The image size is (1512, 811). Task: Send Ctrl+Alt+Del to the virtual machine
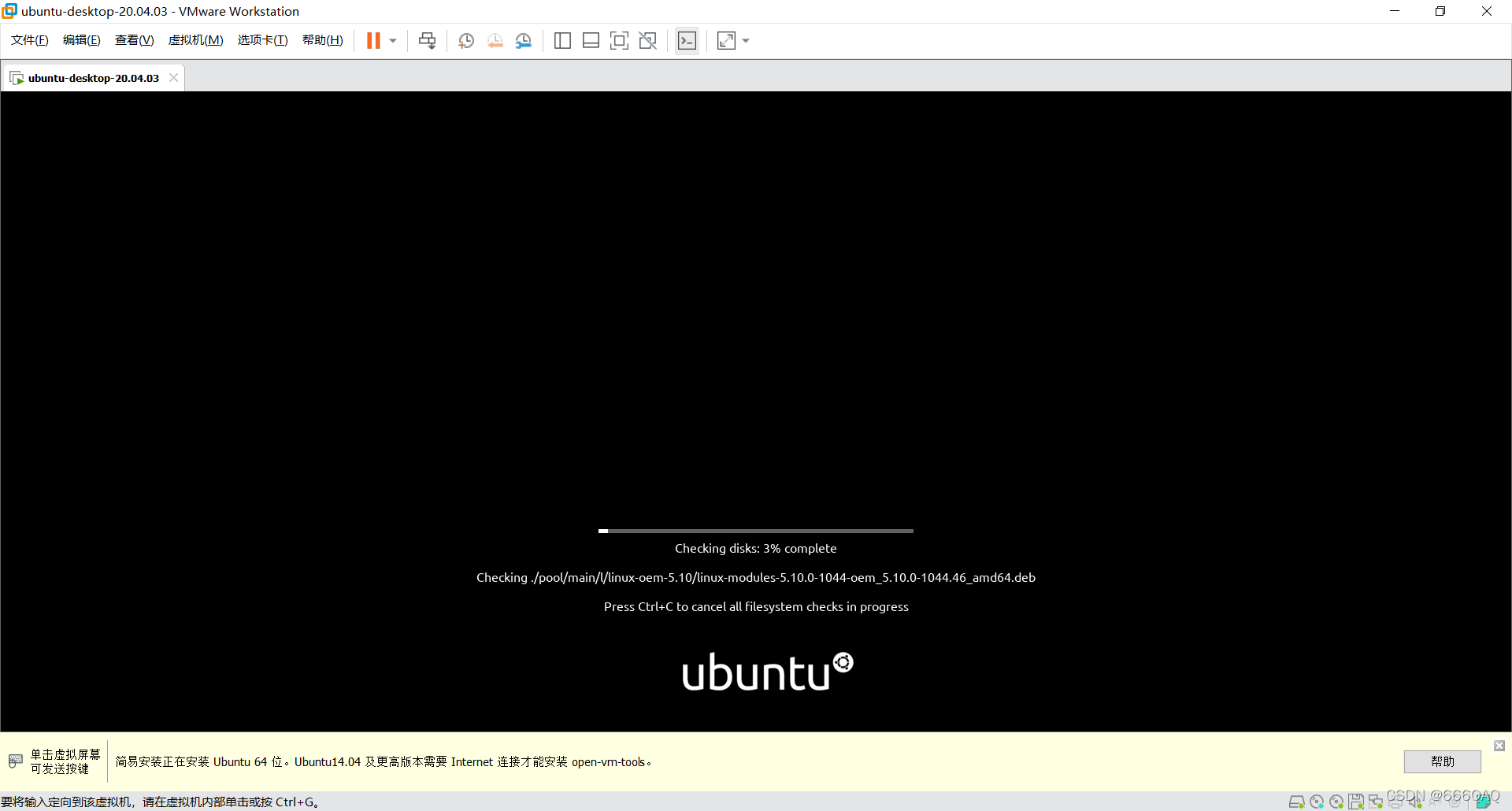[427, 40]
